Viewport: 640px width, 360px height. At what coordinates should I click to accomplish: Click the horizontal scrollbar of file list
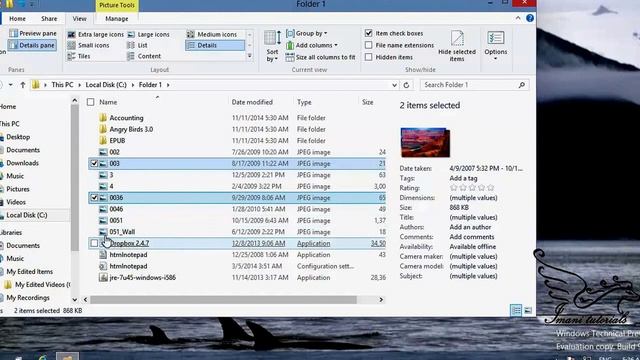tap(223, 300)
